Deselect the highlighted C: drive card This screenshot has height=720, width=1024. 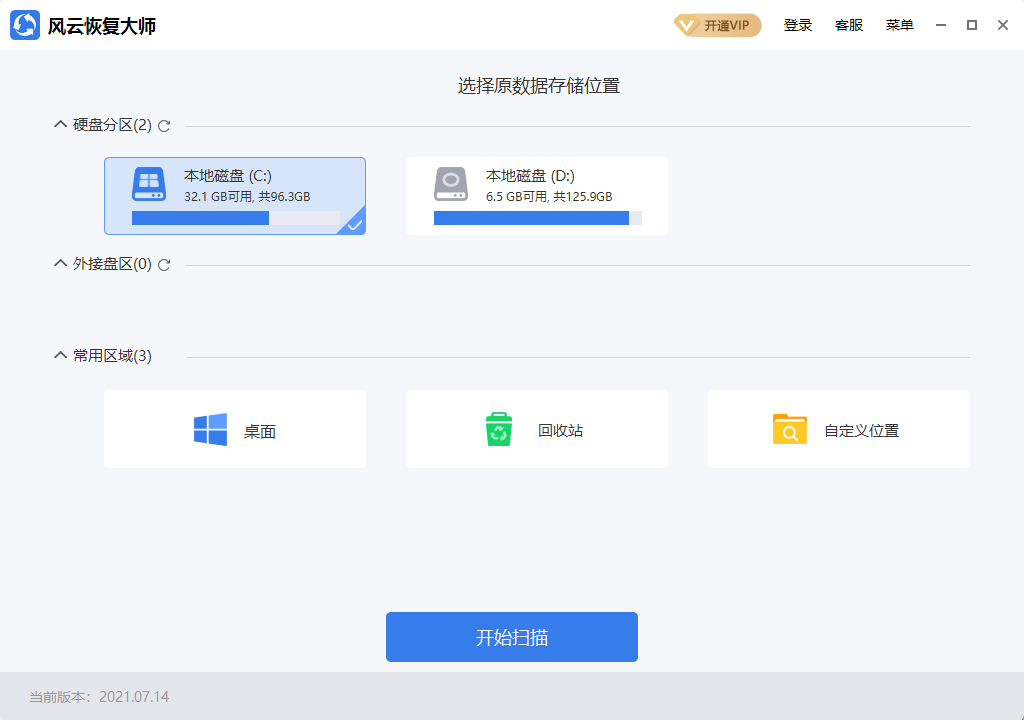coord(235,195)
